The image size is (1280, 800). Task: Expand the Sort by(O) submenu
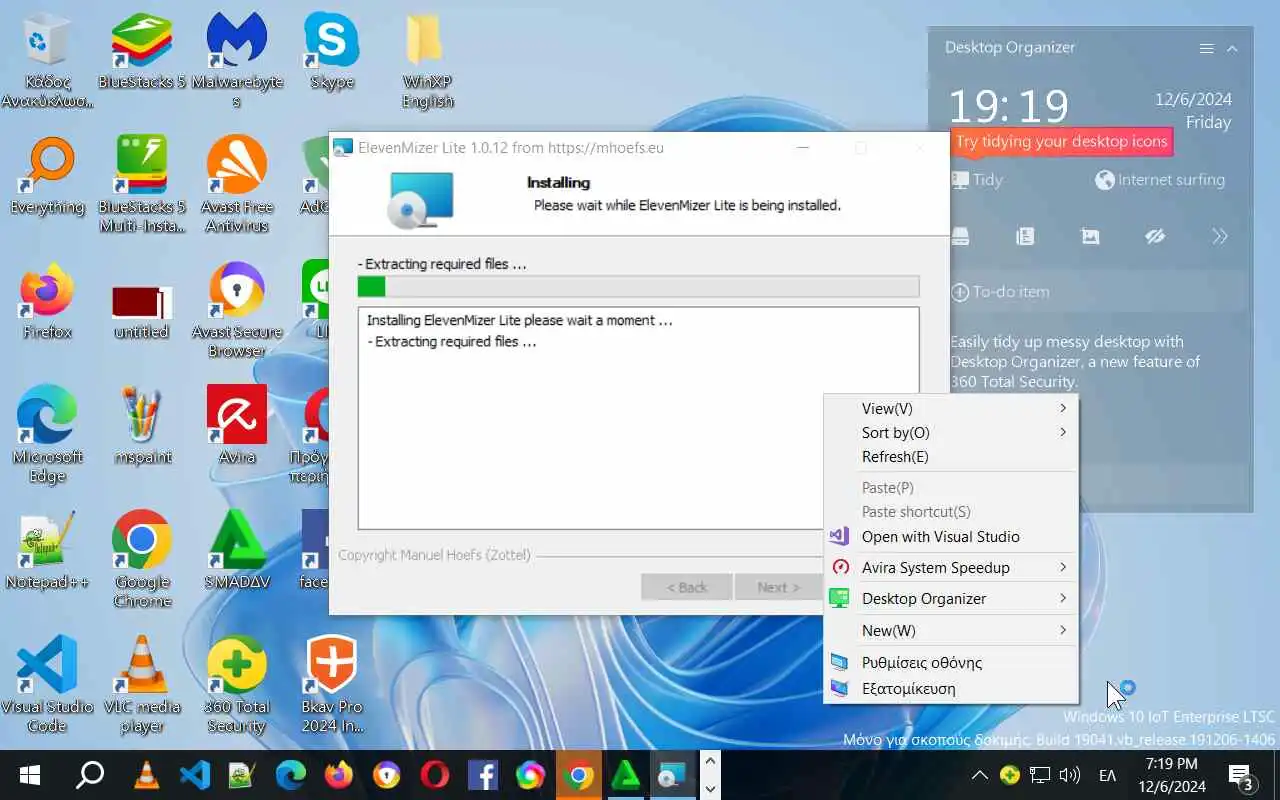(950, 432)
